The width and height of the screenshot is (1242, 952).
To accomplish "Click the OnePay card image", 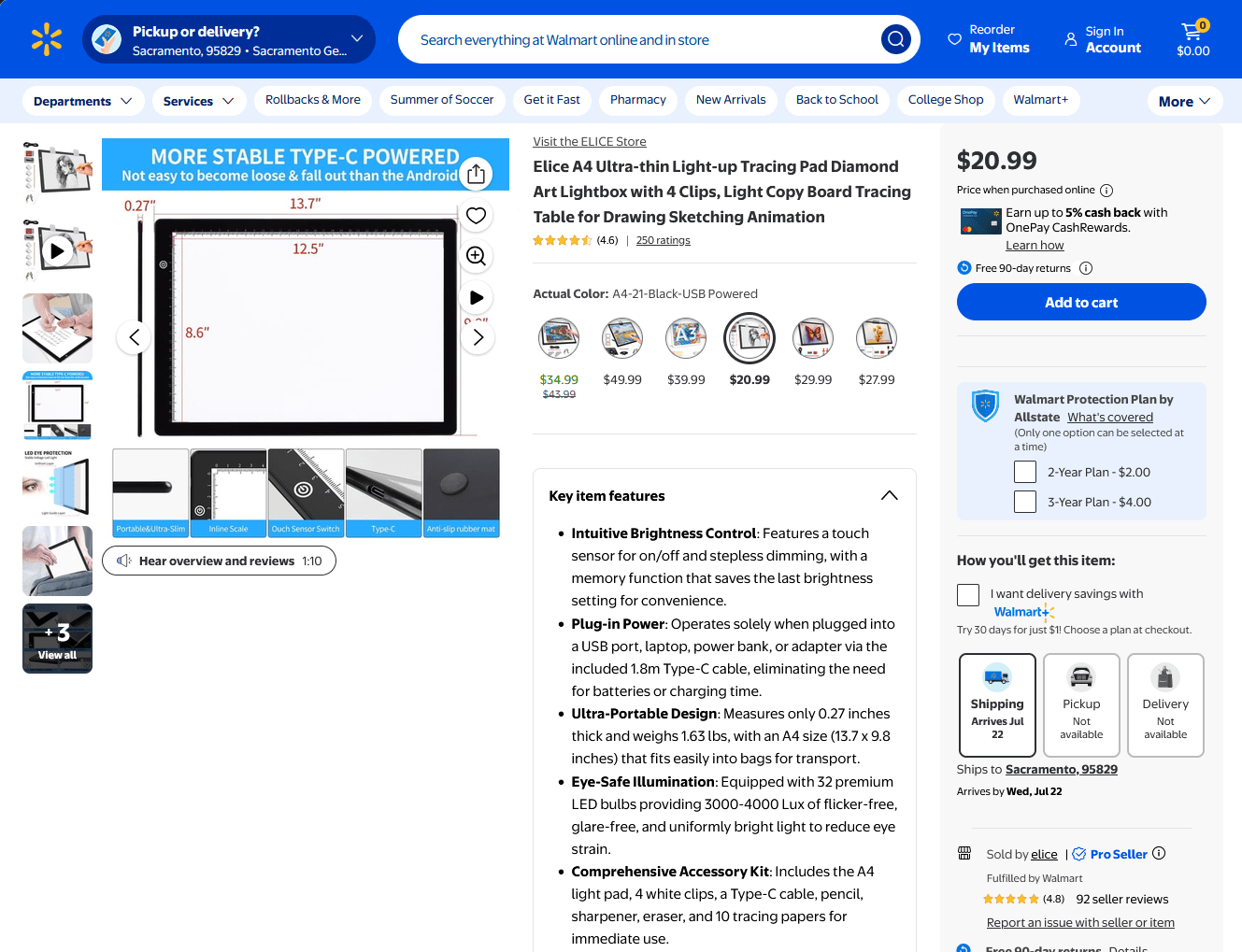I will point(980,221).
